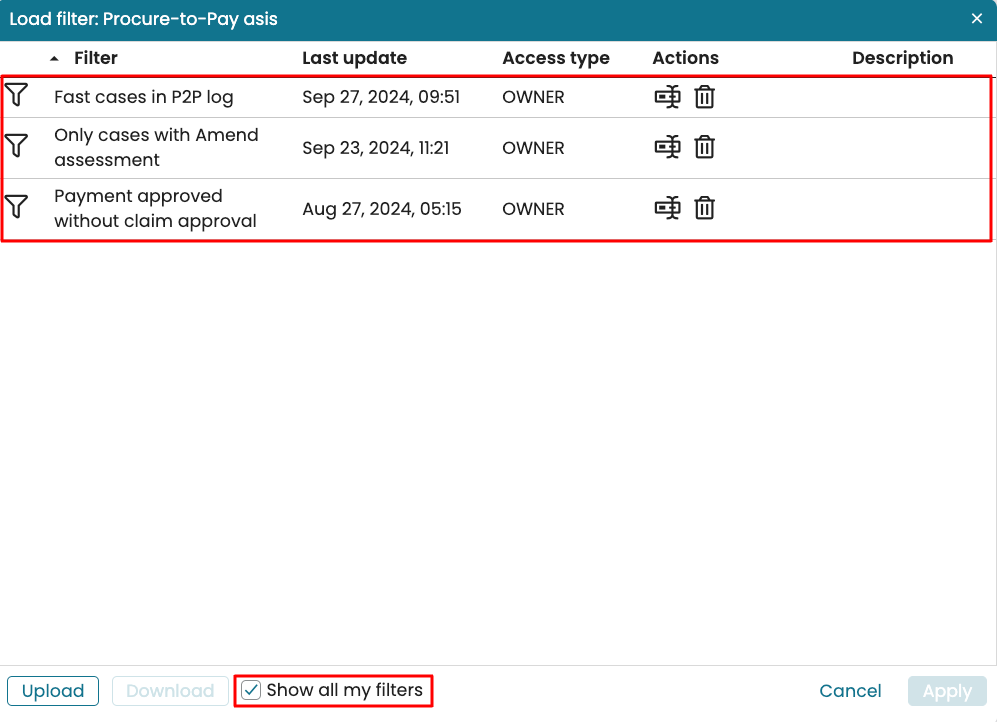Screen dimensions: 997x722
Task: Click funnel icon beside Only cases with Amend assessment
Action: 16,147
